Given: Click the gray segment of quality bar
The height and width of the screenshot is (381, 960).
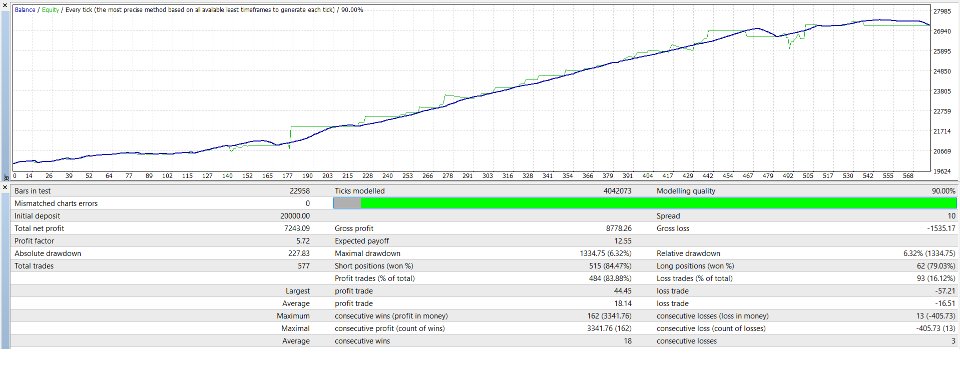Looking at the screenshot, I should (x=347, y=203).
